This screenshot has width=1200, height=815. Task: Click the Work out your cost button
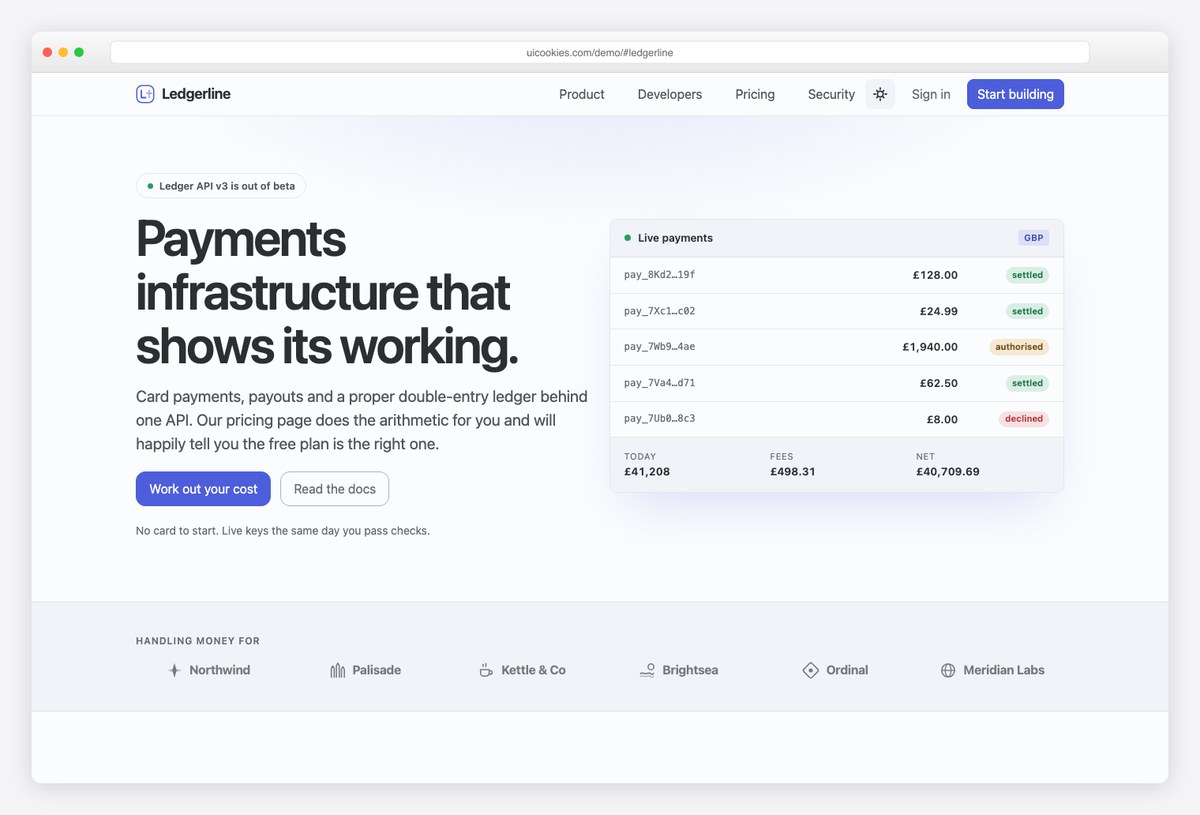tap(203, 489)
